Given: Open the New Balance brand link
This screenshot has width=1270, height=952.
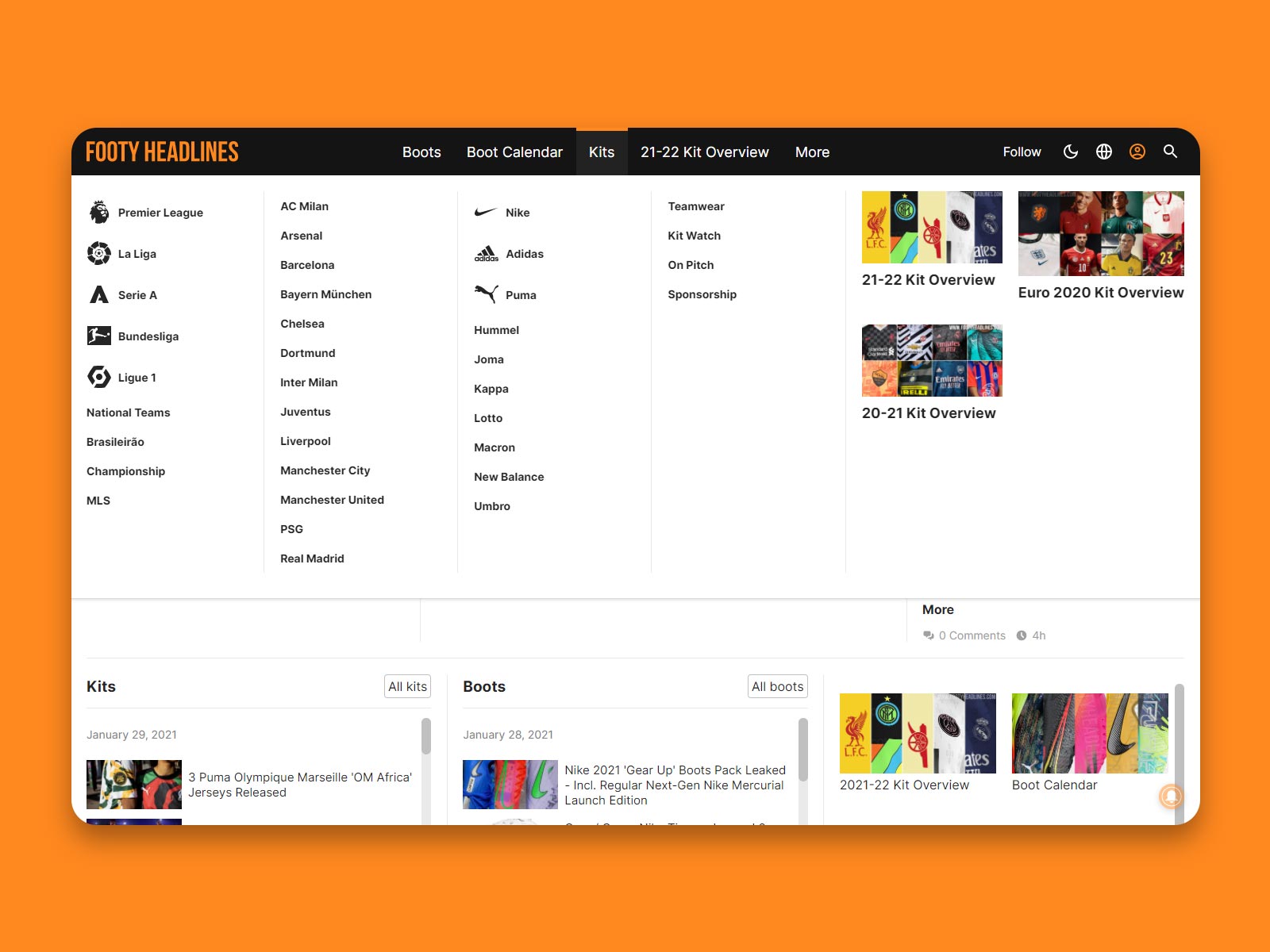Looking at the screenshot, I should tap(509, 477).
